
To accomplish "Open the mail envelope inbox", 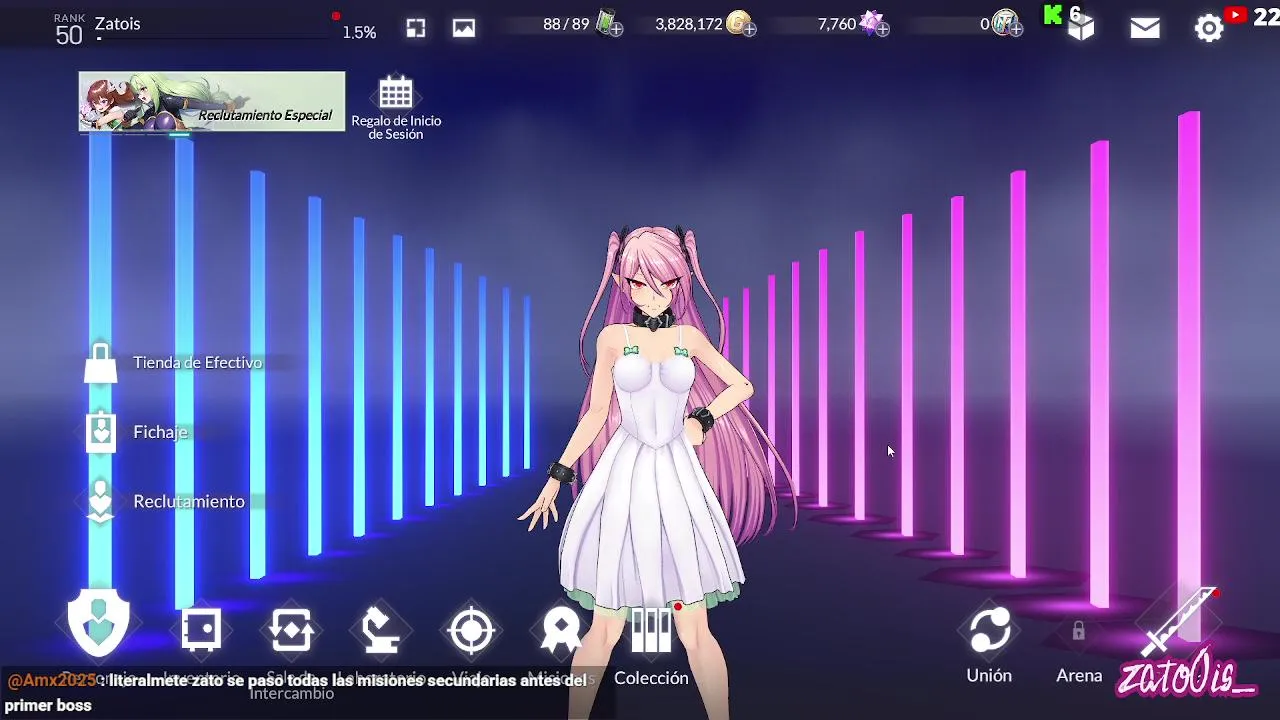I will point(1145,28).
